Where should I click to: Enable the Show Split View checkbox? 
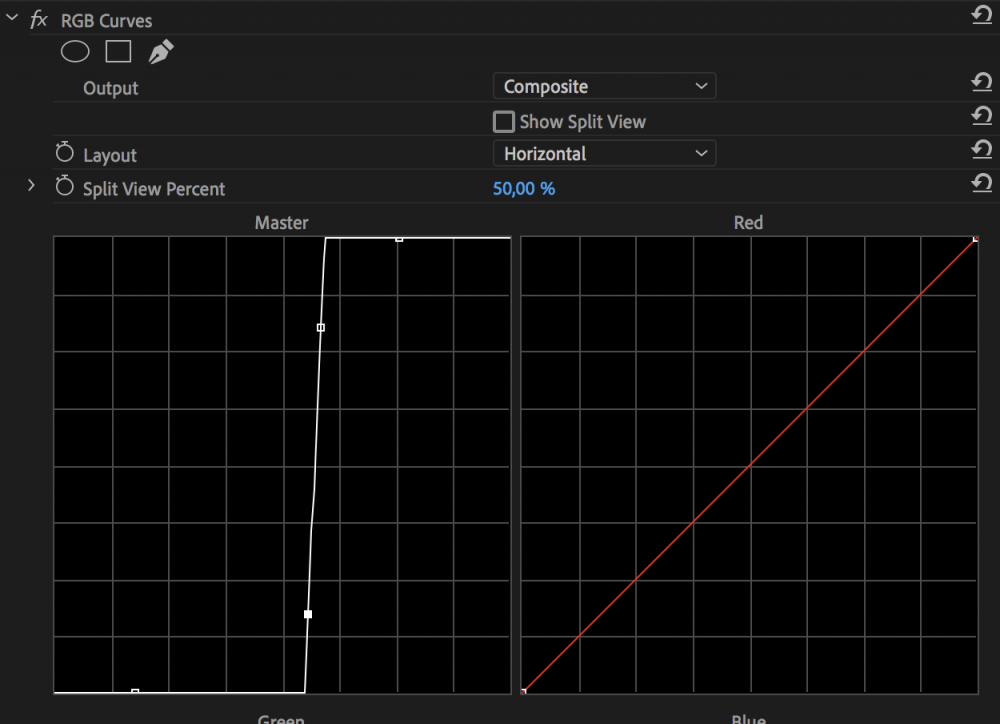[x=504, y=122]
